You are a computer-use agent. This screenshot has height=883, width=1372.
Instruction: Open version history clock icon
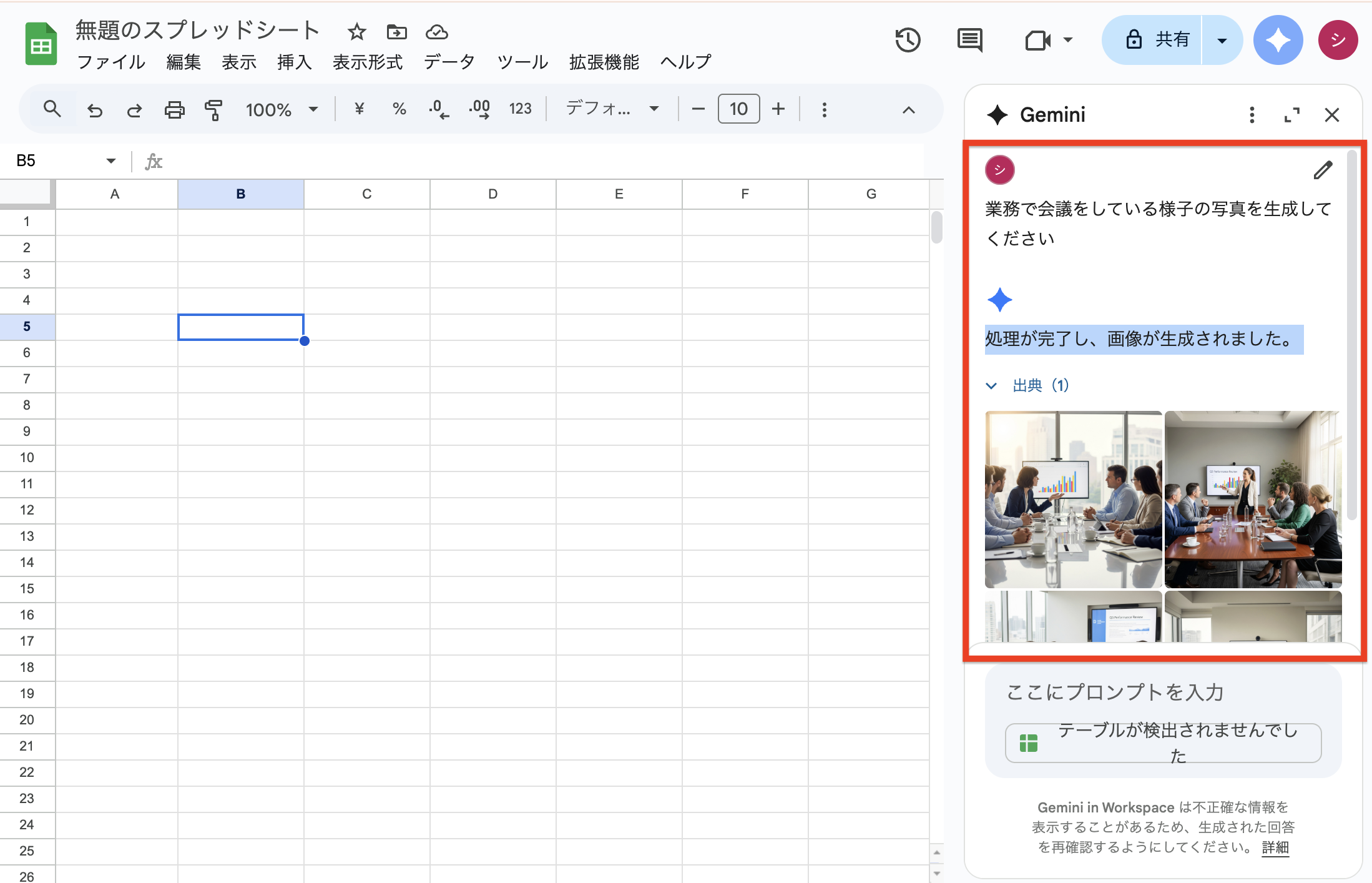tap(908, 41)
